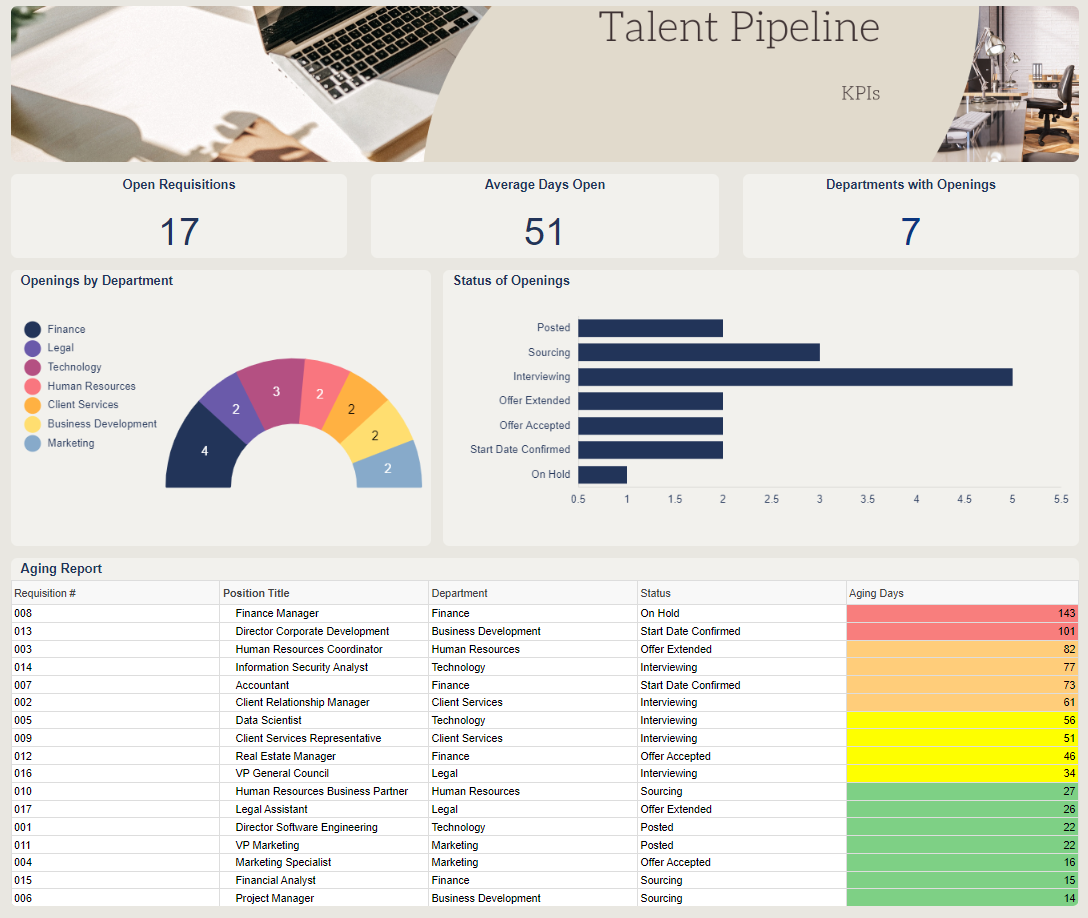
Task: Click the Legal legend color dot
Action: [x=33, y=348]
